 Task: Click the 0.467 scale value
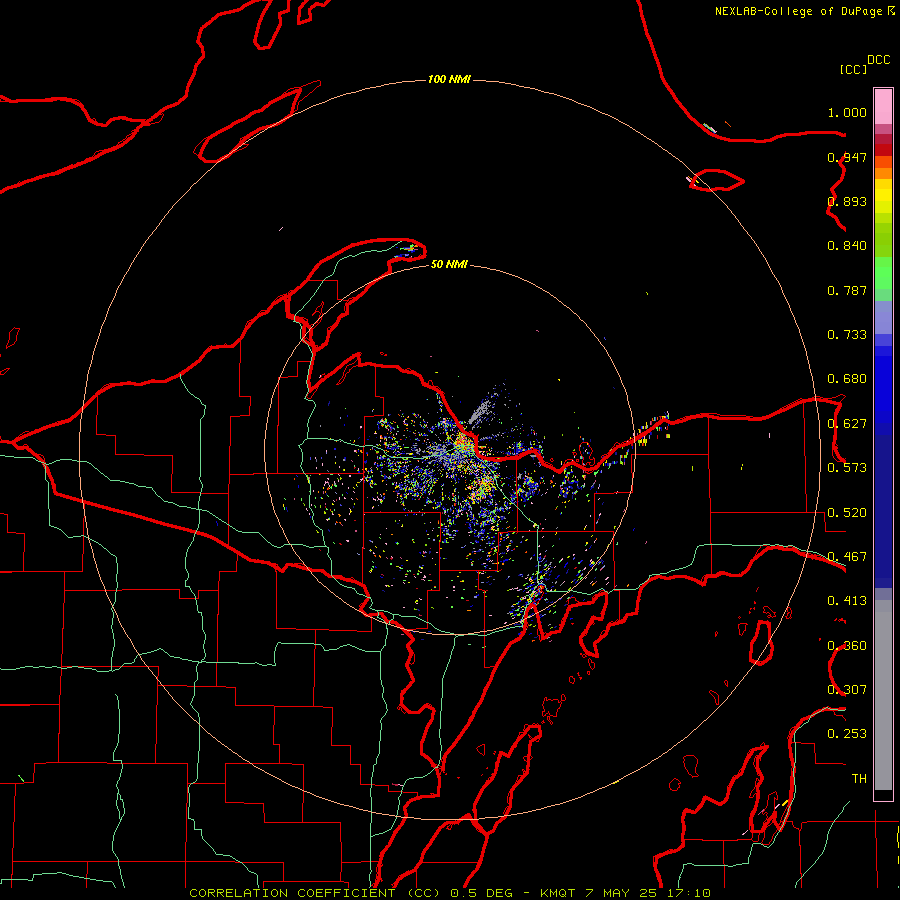coord(847,557)
